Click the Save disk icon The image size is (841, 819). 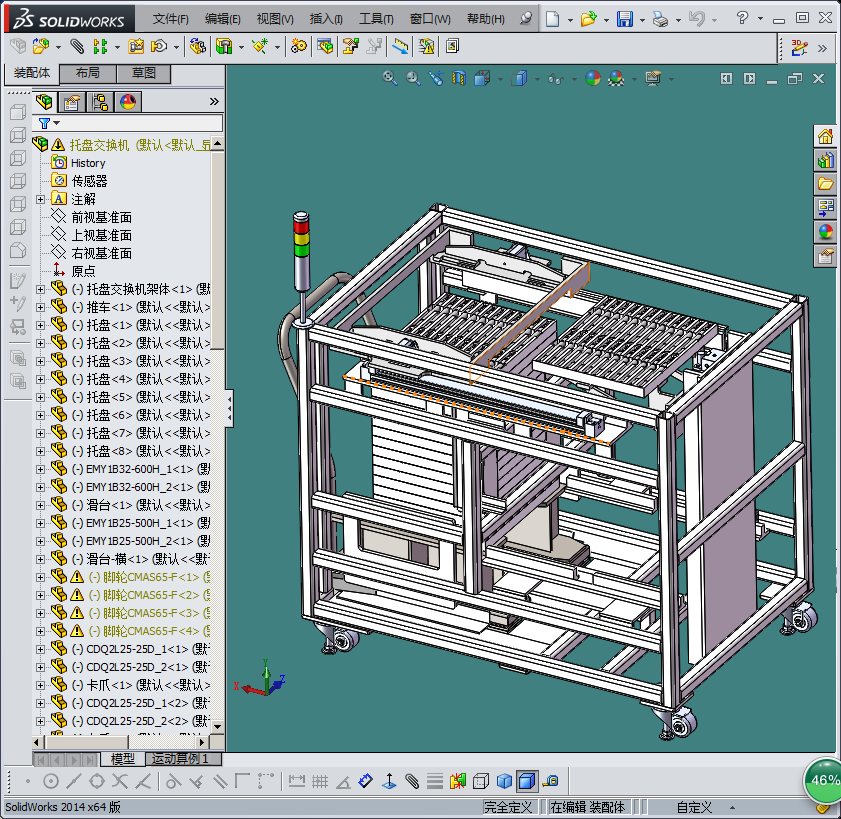tap(624, 19)
